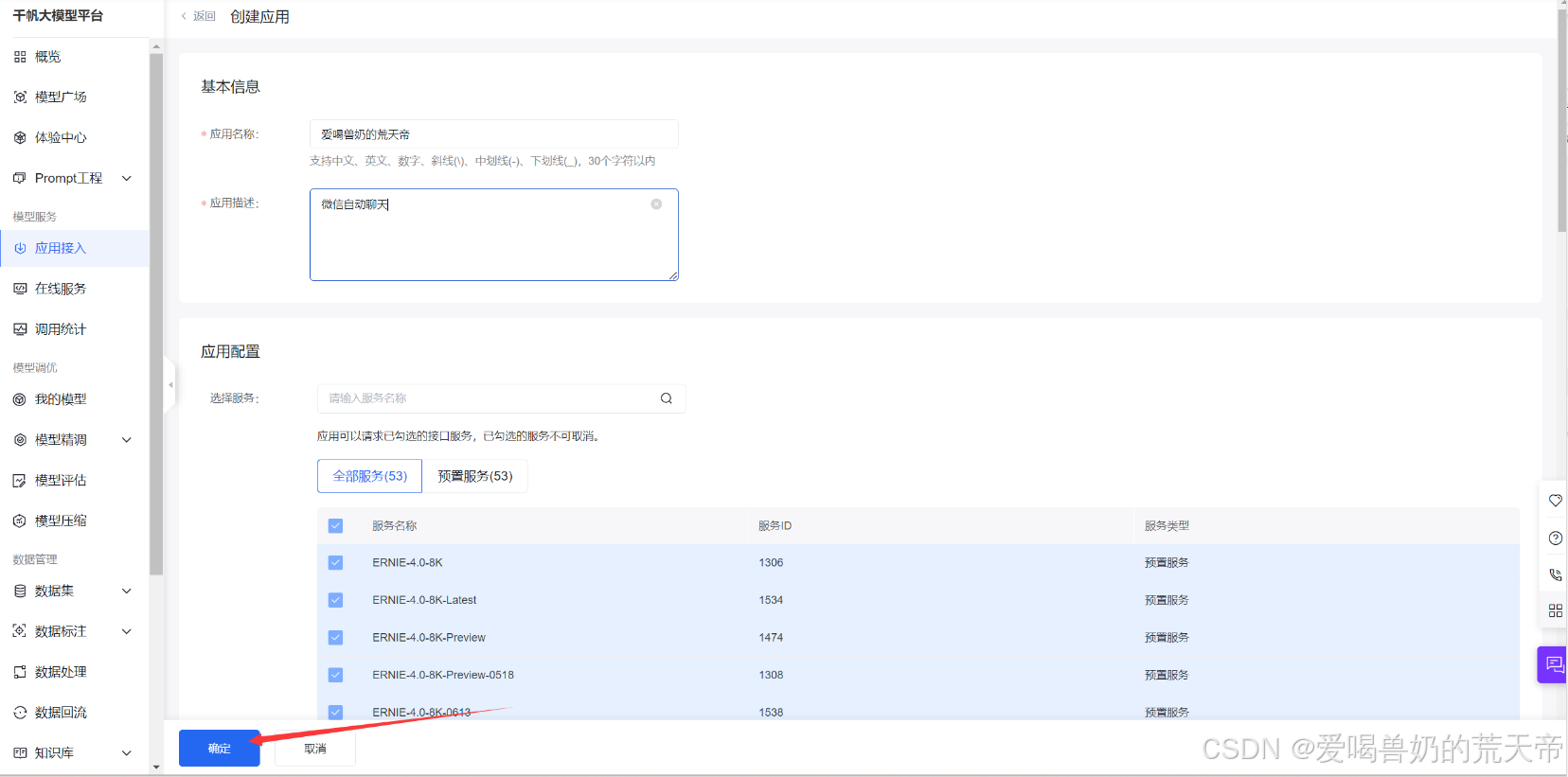Open the help question-mark icon on right rail
The height and width of the screenshot is (777, 1568).
pyautogui.click(x=1555, y=538)
